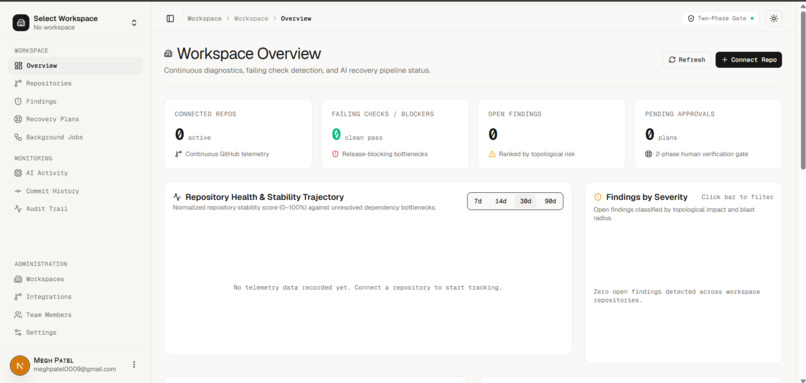Click the icon beside Workspace Overview heading
Viewport: 806px width, 383px height.
(x=168, y=53)
